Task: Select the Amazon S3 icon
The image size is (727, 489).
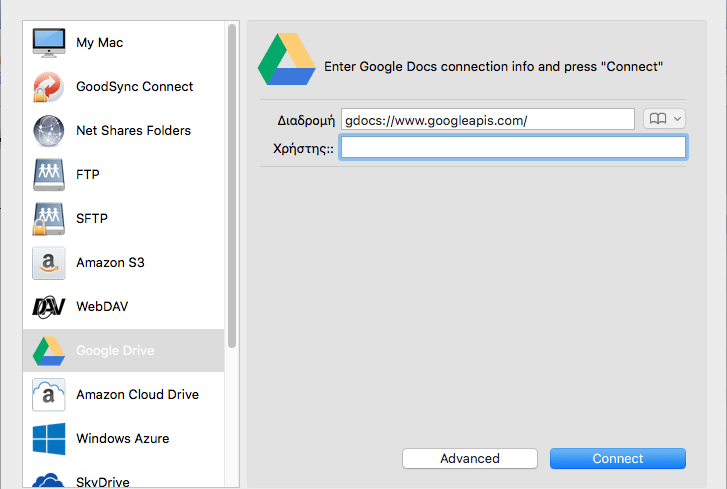Action: point(49,263)
